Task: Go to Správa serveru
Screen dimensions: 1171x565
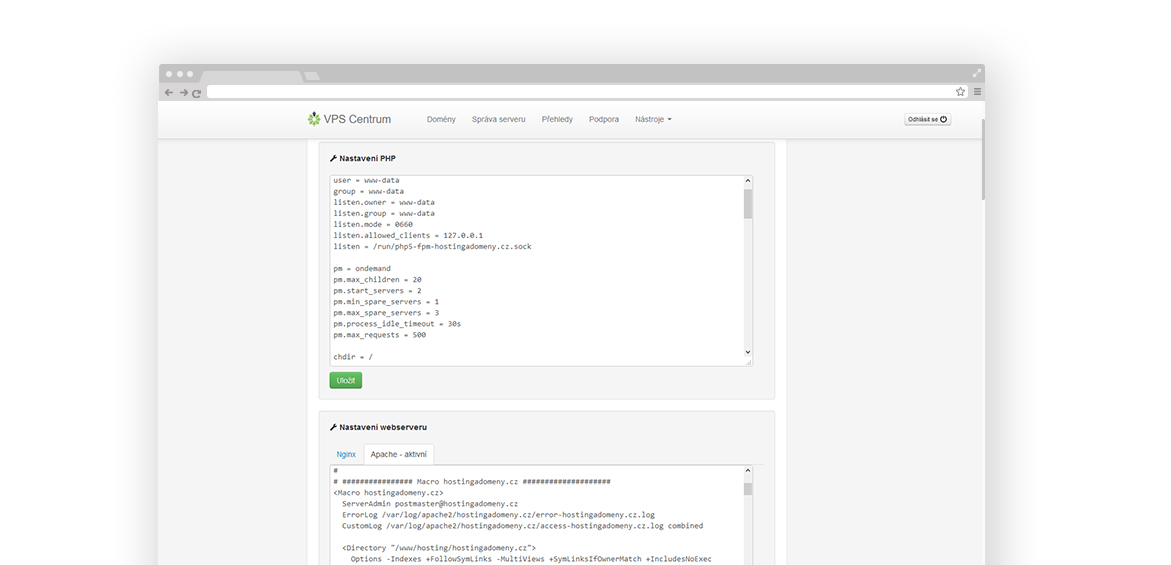Action: tap(498, 119)
